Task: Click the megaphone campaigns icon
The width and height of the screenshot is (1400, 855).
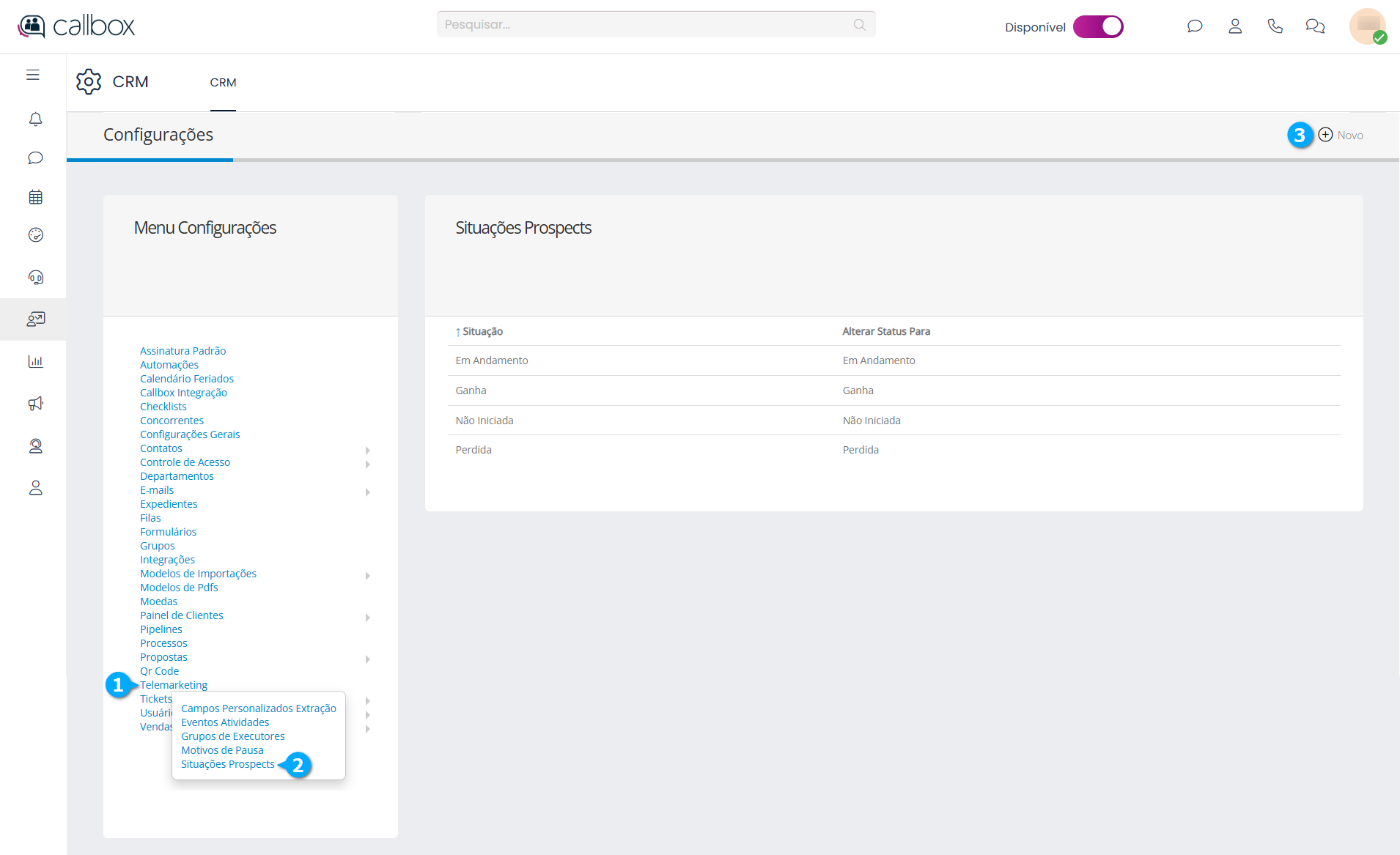Action: tap(35, 404)
